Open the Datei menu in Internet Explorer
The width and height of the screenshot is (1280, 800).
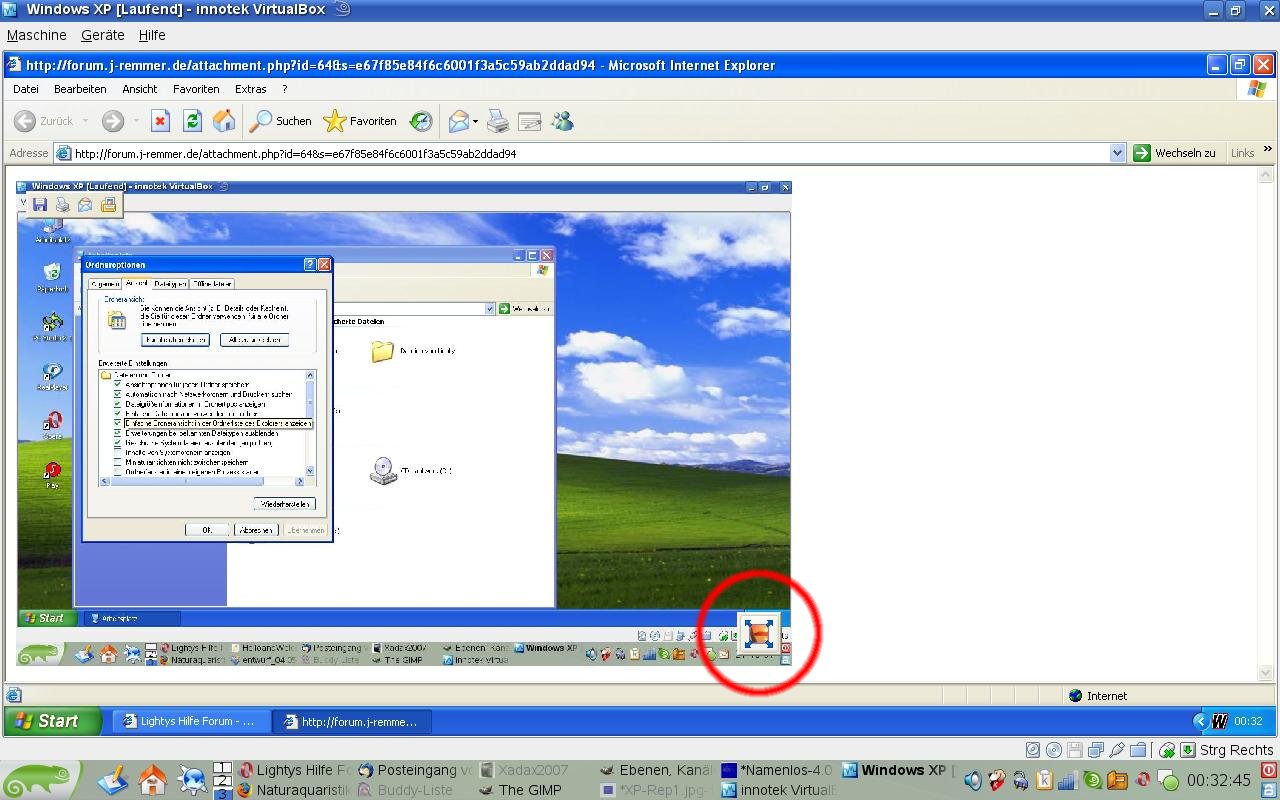click(x=26, y=89)
